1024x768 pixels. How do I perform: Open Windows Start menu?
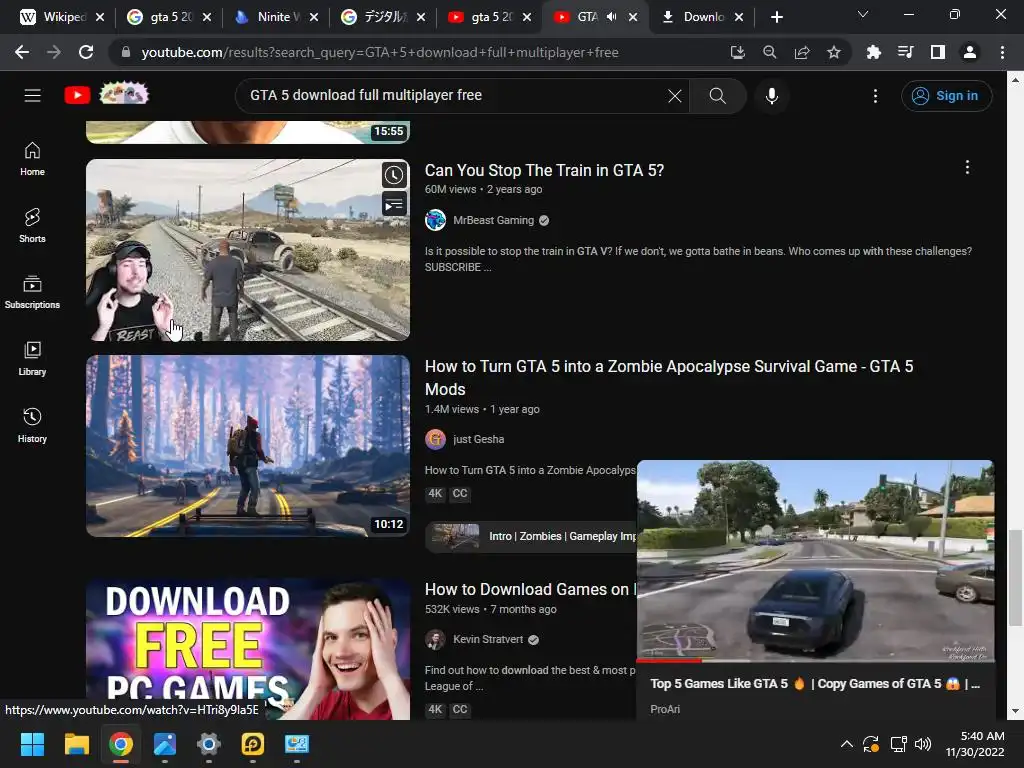click(x=32, y=744)
